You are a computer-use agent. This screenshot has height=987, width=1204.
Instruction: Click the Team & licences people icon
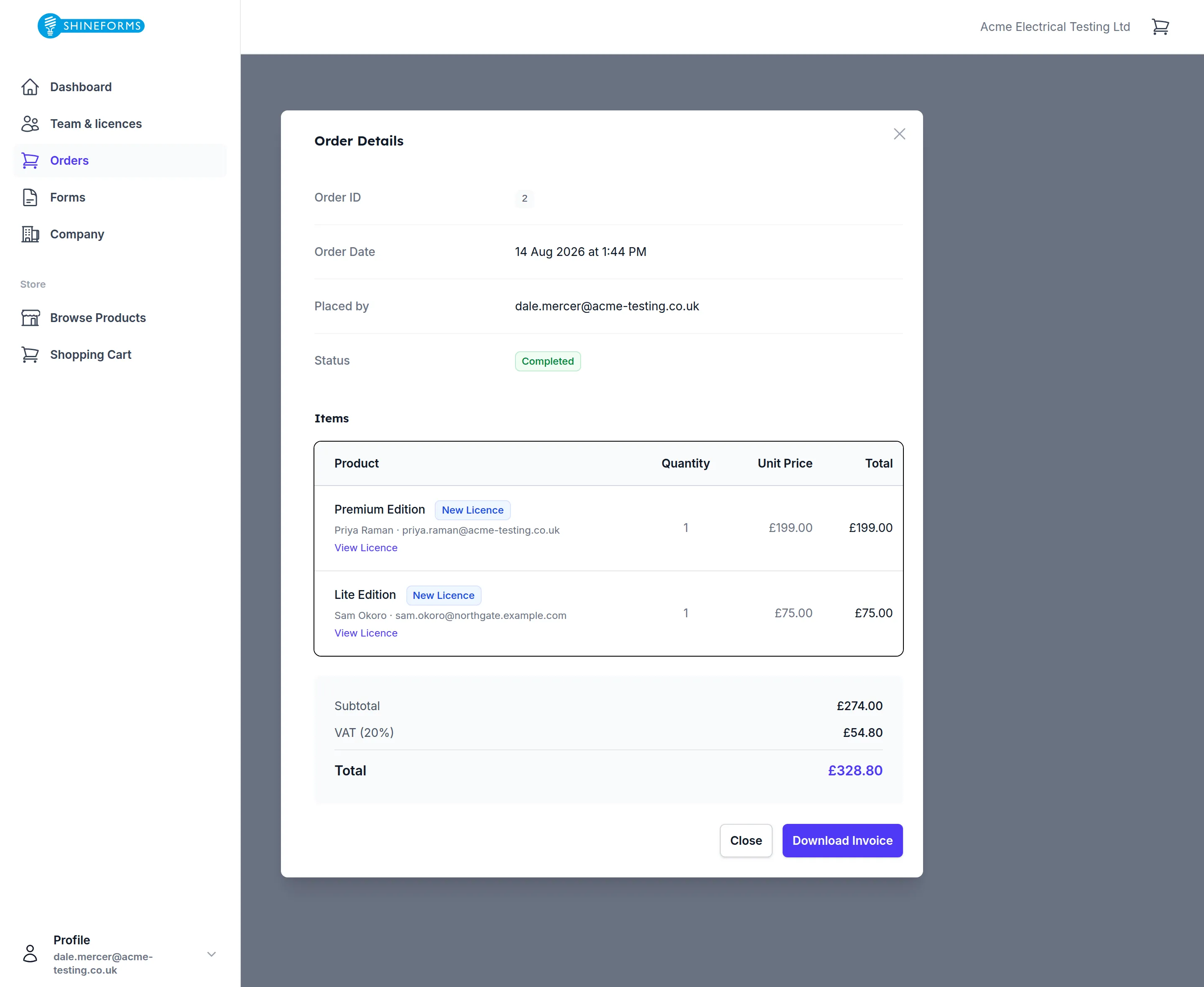[x=30, y=124]
